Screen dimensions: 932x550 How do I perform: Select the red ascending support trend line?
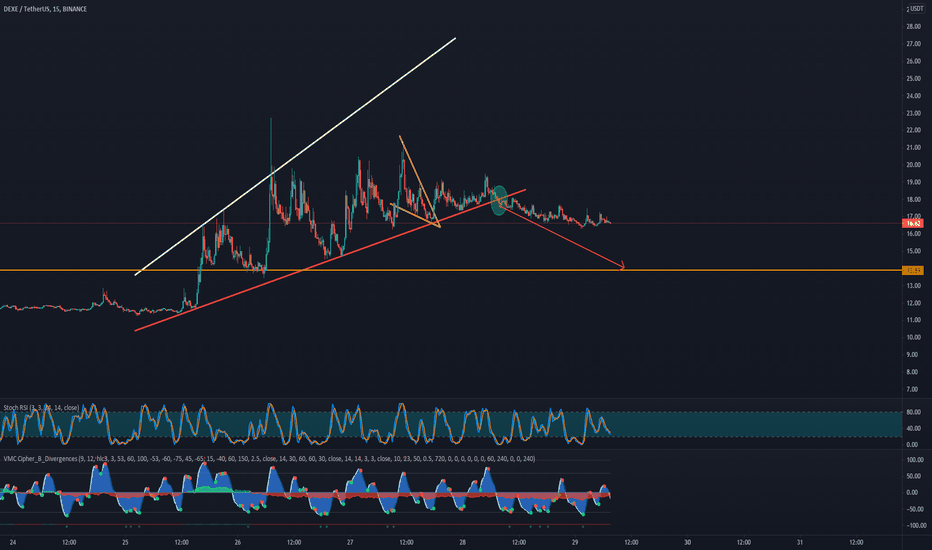coord(330,260)
